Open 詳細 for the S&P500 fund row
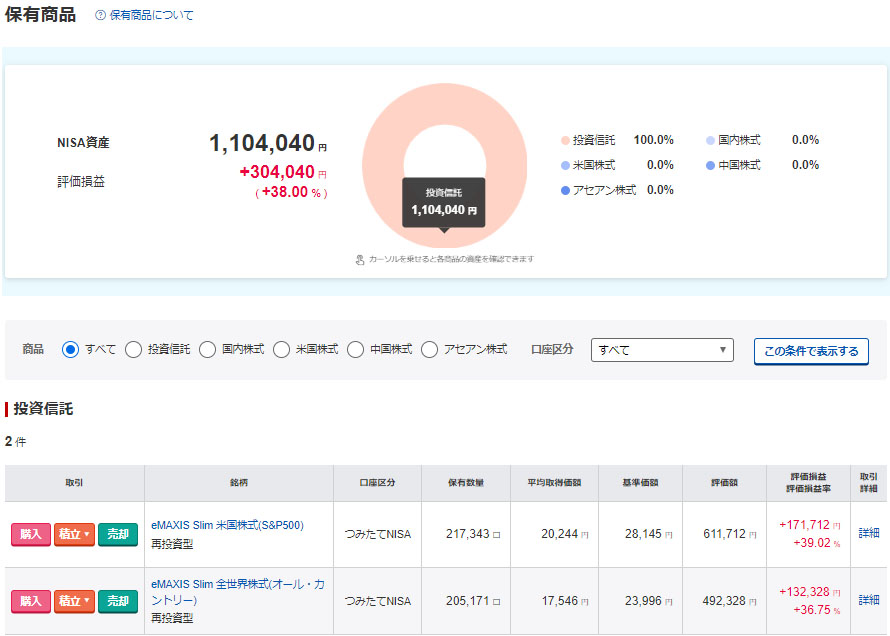Image resolution: width=890 pixels, height=636 pixels. tap(869, 534)
